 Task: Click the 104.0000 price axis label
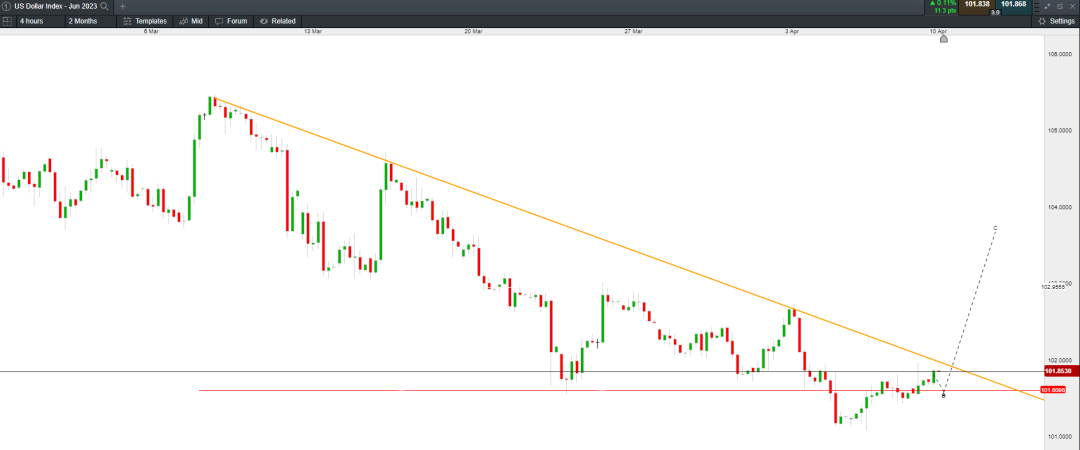pos(1061,207)
